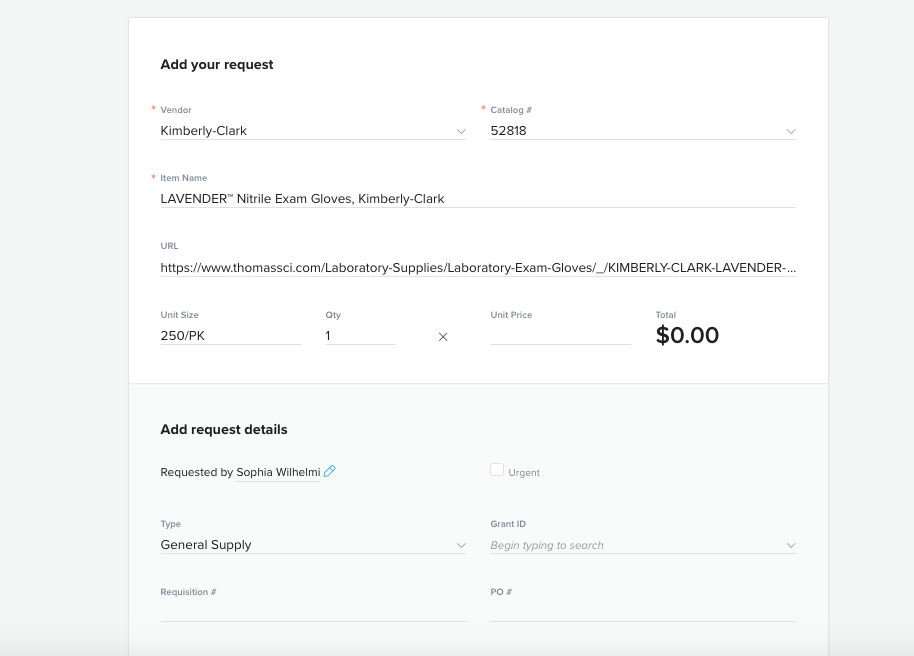Open the Grant ID dropdown arrow
The width and height of the screenshot is (914, 656).
point(791,545)
